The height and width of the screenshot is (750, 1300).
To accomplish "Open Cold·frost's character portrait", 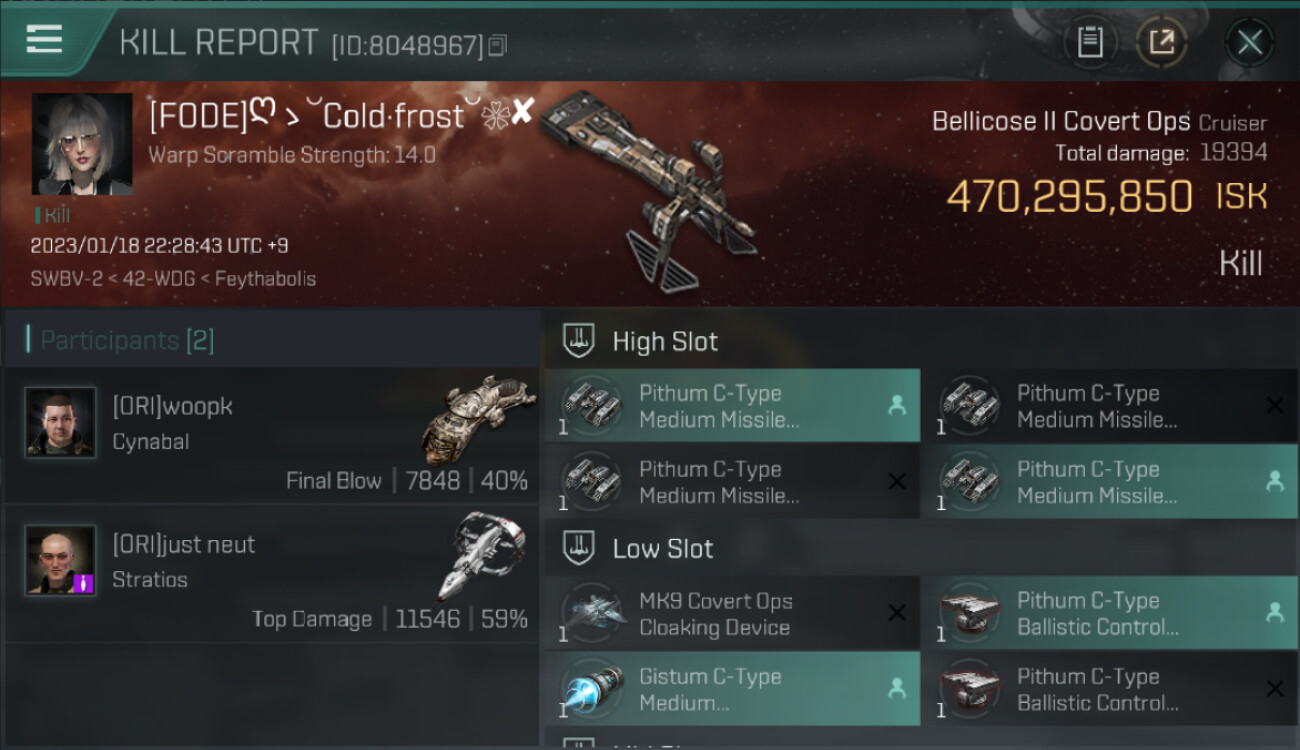I will [82, 144].
